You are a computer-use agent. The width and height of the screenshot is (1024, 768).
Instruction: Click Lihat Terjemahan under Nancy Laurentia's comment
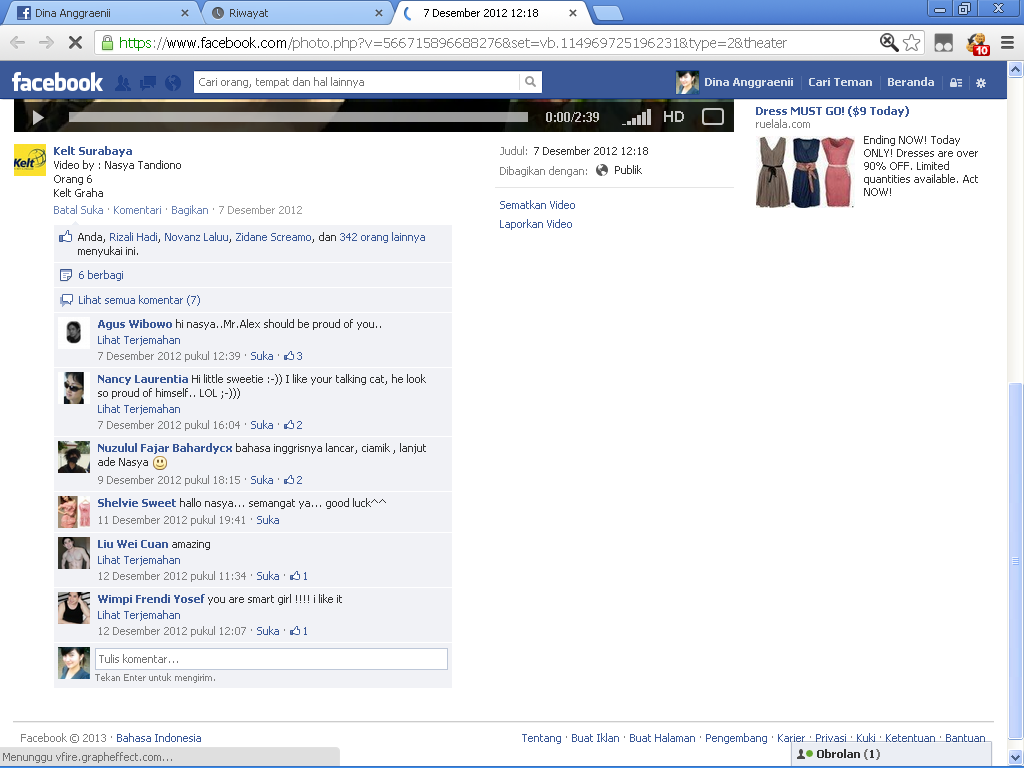[x=138, y=409]
